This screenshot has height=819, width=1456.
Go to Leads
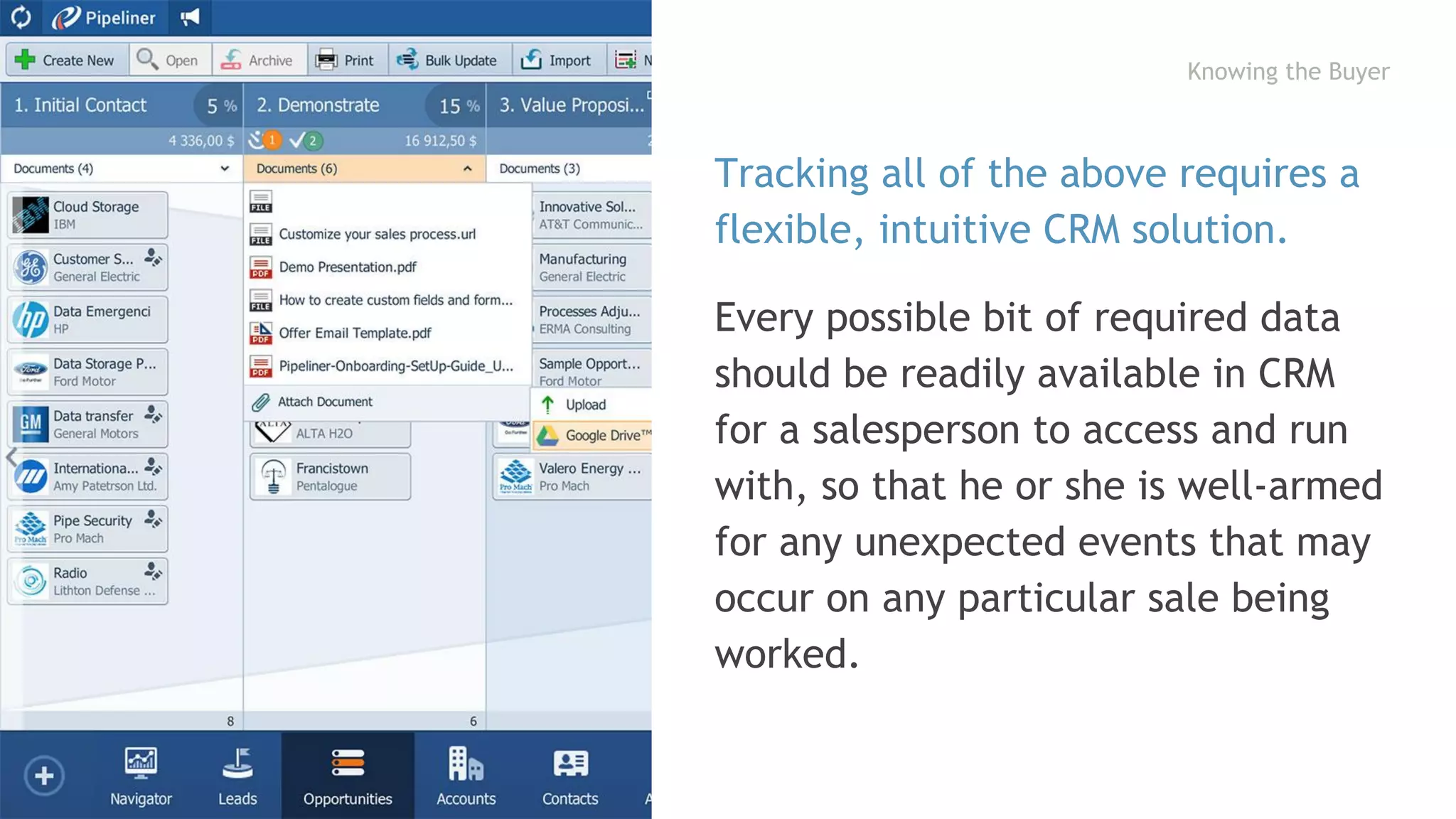click(237, 776)
